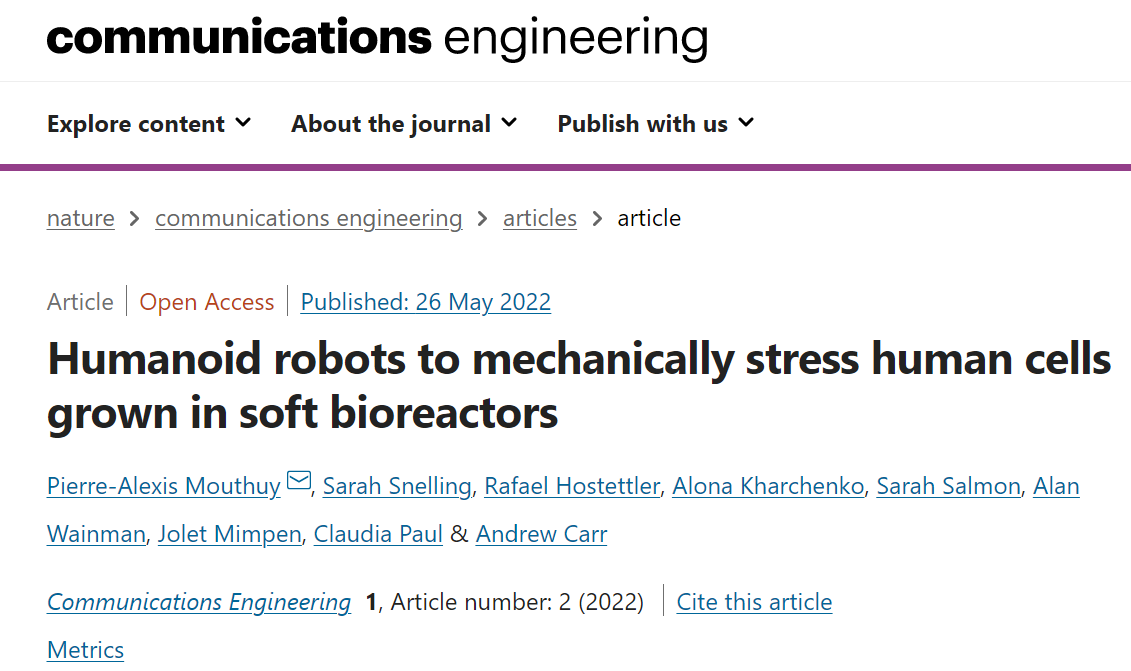The width and height of the screenshot is (1131, 671).
Task: Go to the nature breadcrumb link
Action: (81, 218)
